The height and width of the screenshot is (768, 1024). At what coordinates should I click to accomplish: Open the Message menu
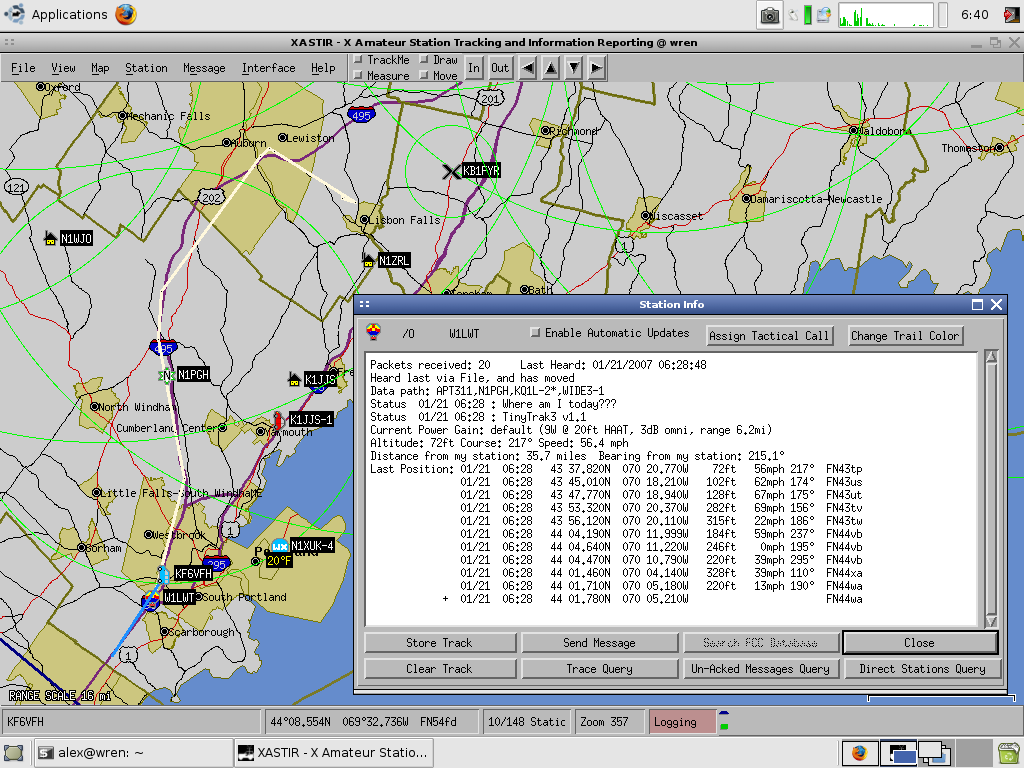[204, 68]
